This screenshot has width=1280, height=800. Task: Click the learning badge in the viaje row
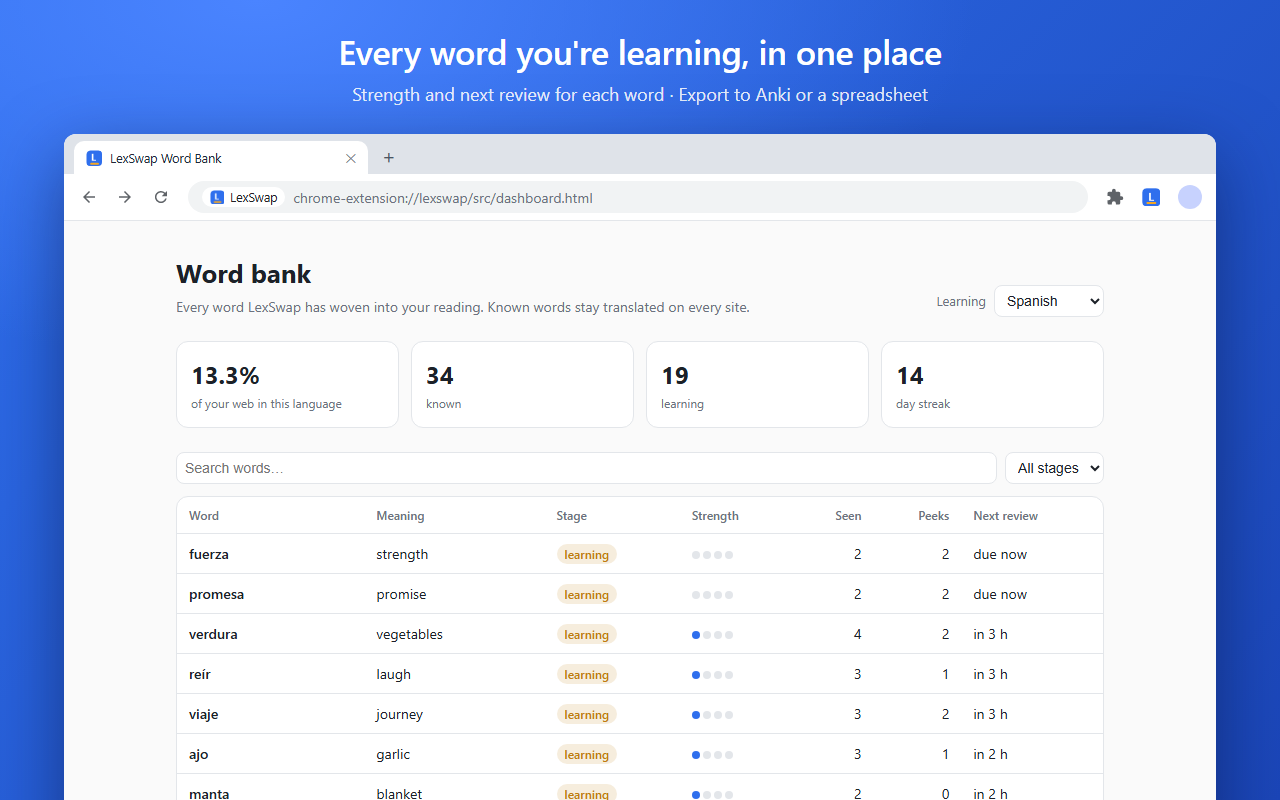coord(587,714)
